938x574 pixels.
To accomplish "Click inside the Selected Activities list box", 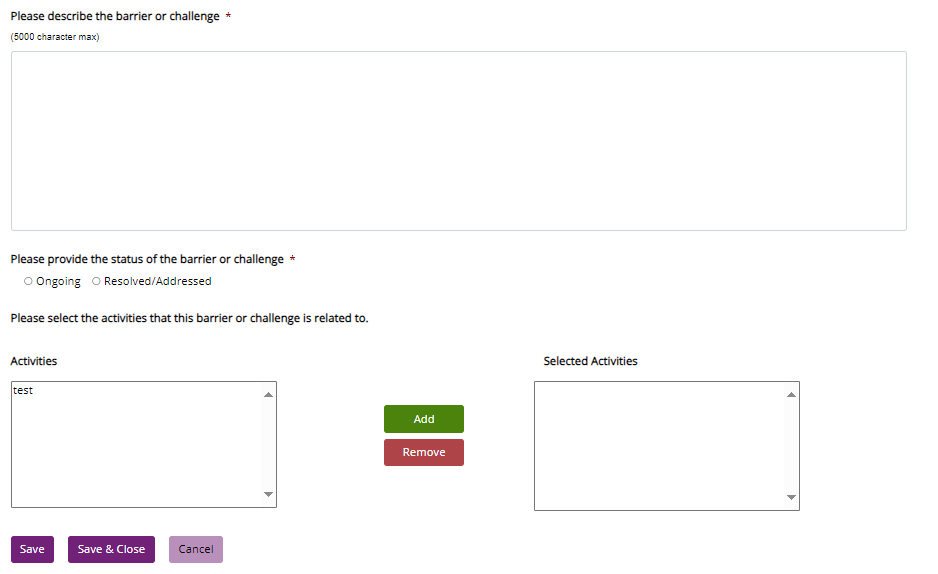I will (x=660, y=446).
